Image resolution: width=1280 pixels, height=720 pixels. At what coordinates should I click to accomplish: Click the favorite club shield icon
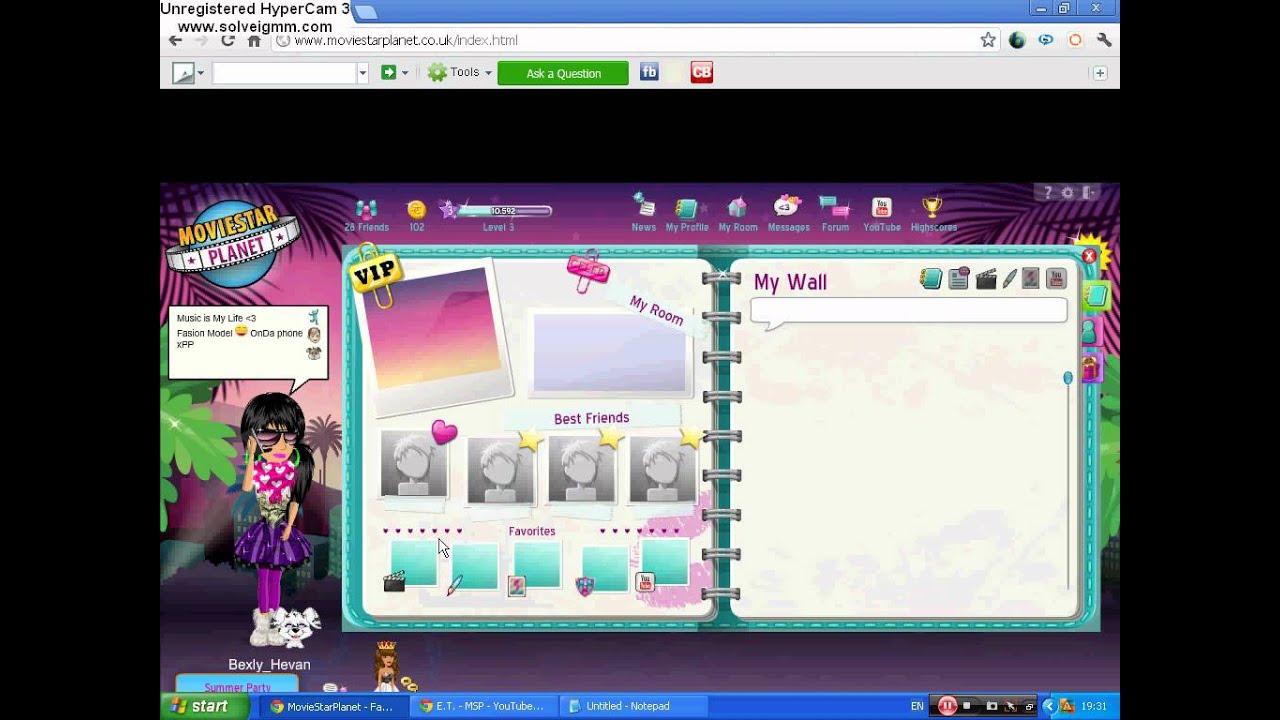click(585, 586)
